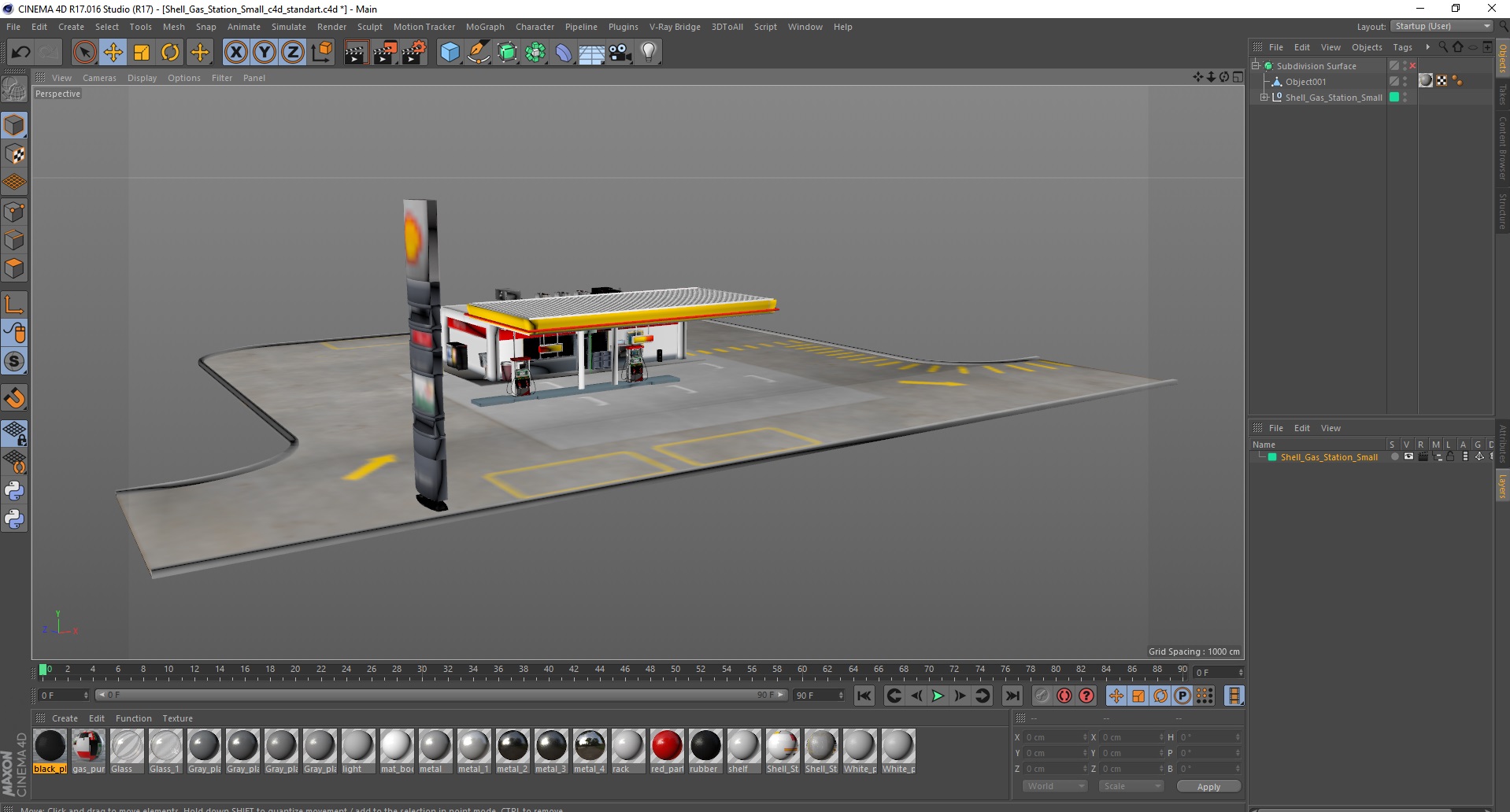Go to start of animation
This screenshot has width=1510, height=812.
click(864, 696)
